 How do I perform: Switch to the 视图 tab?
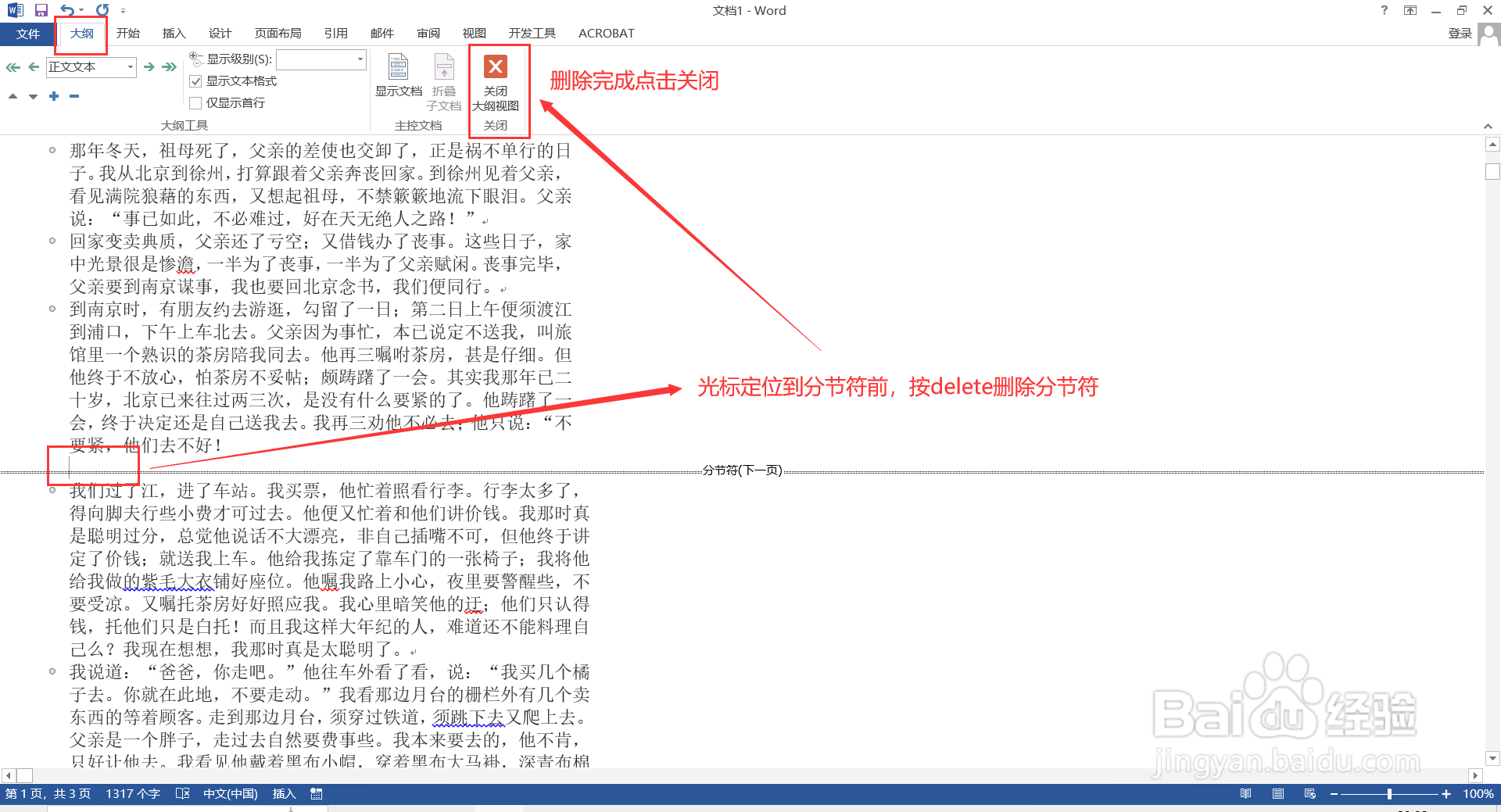[x=475, y=34]
